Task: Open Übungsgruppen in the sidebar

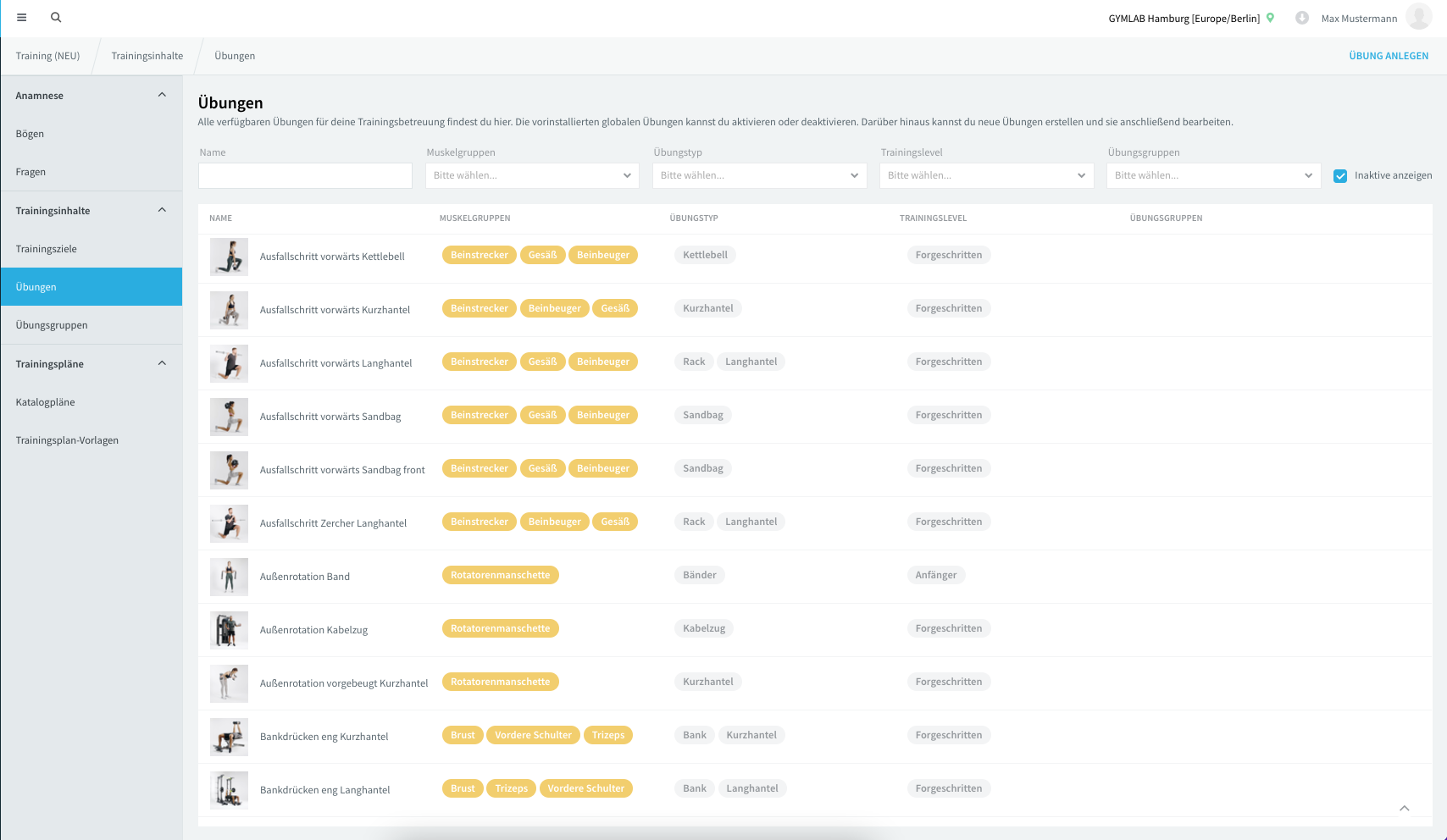Action: point(91,325)
